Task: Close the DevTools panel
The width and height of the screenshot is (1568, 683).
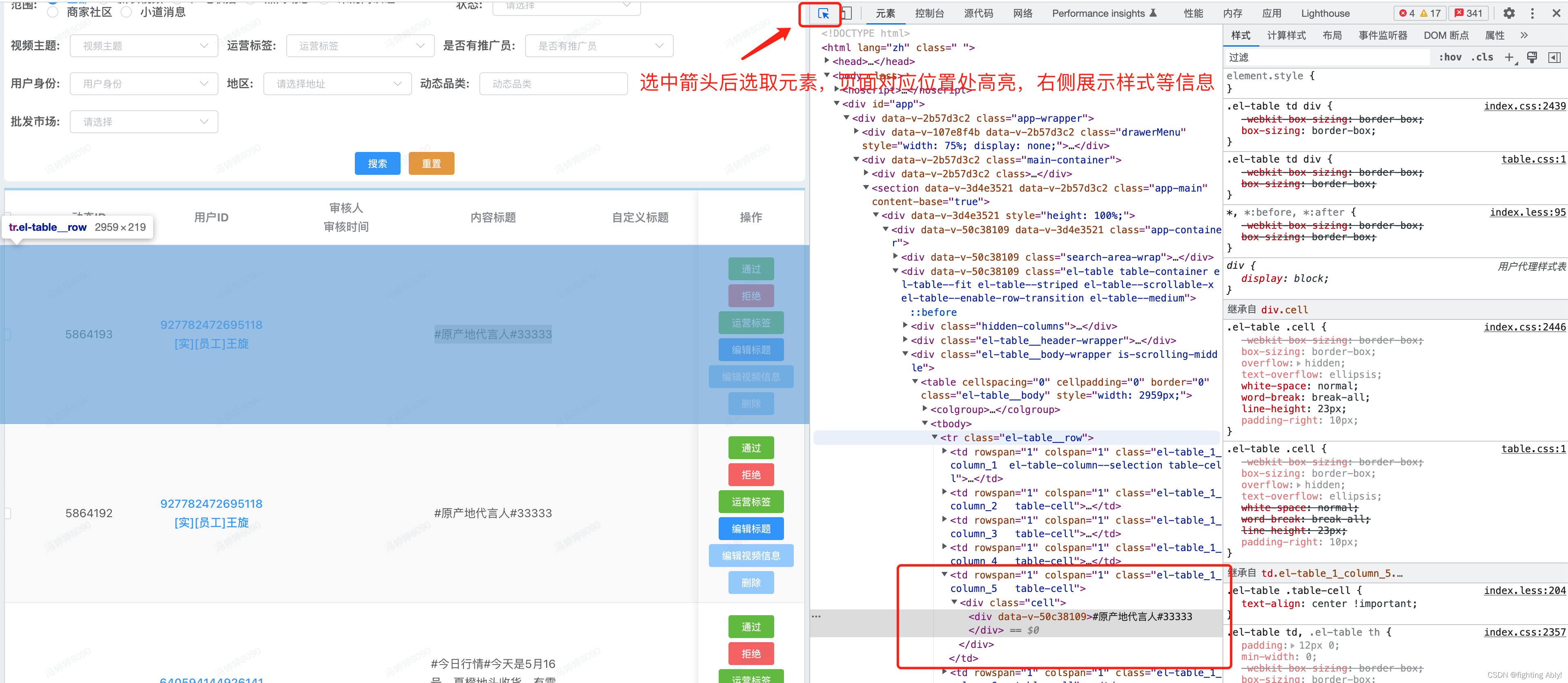Action: (x=1556, y=13)
